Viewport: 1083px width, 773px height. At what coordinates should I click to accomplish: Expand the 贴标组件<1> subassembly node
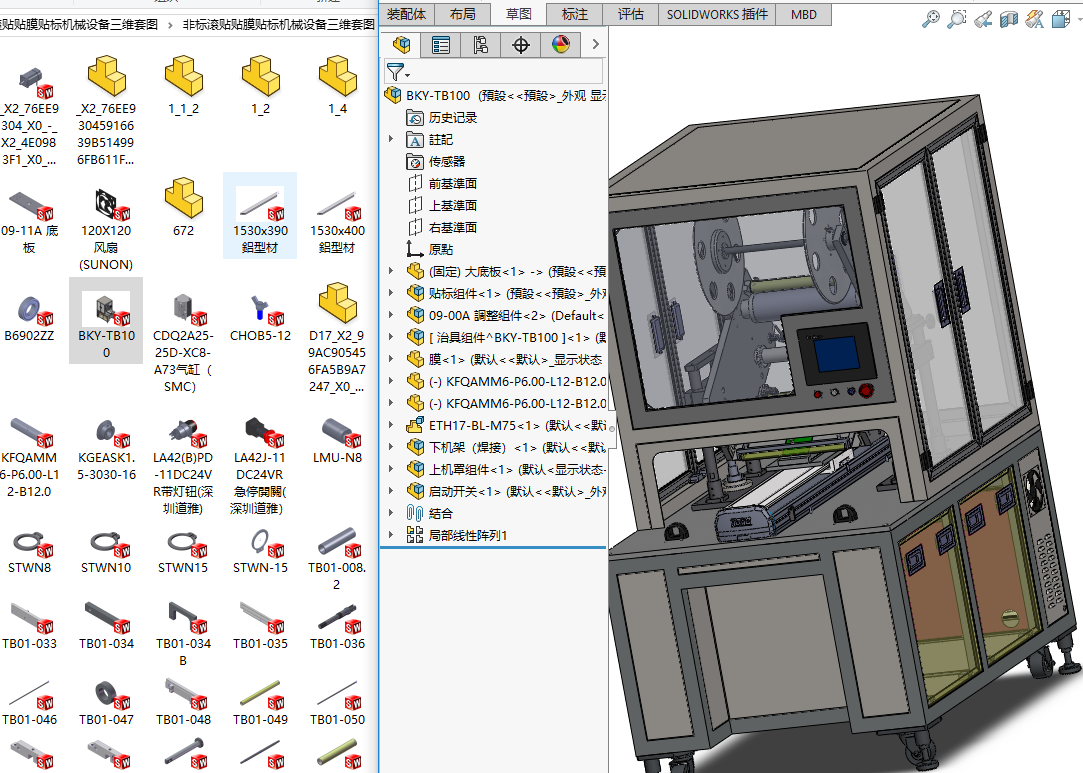[x=391, y=293]
